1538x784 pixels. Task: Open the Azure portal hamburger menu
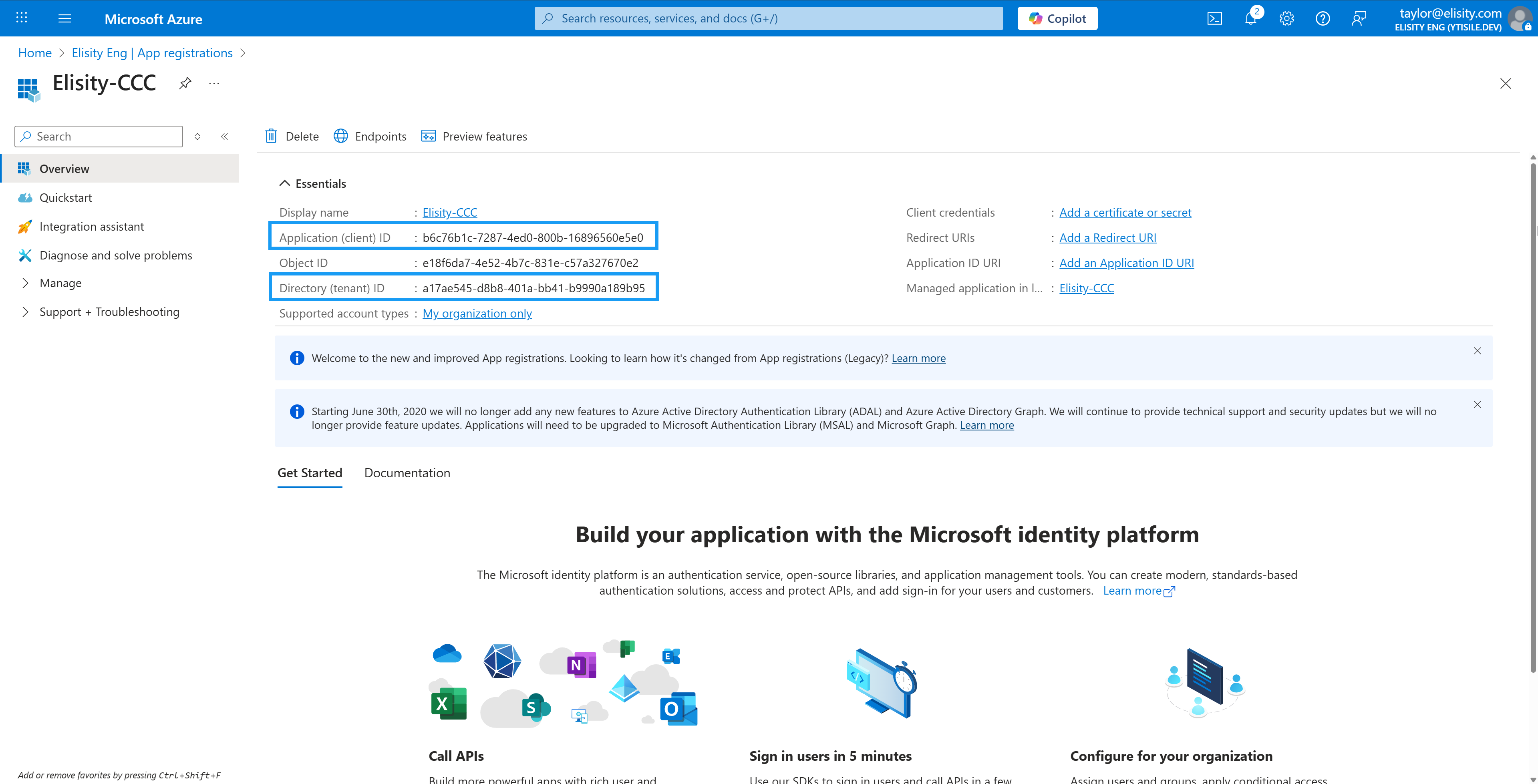65,18
